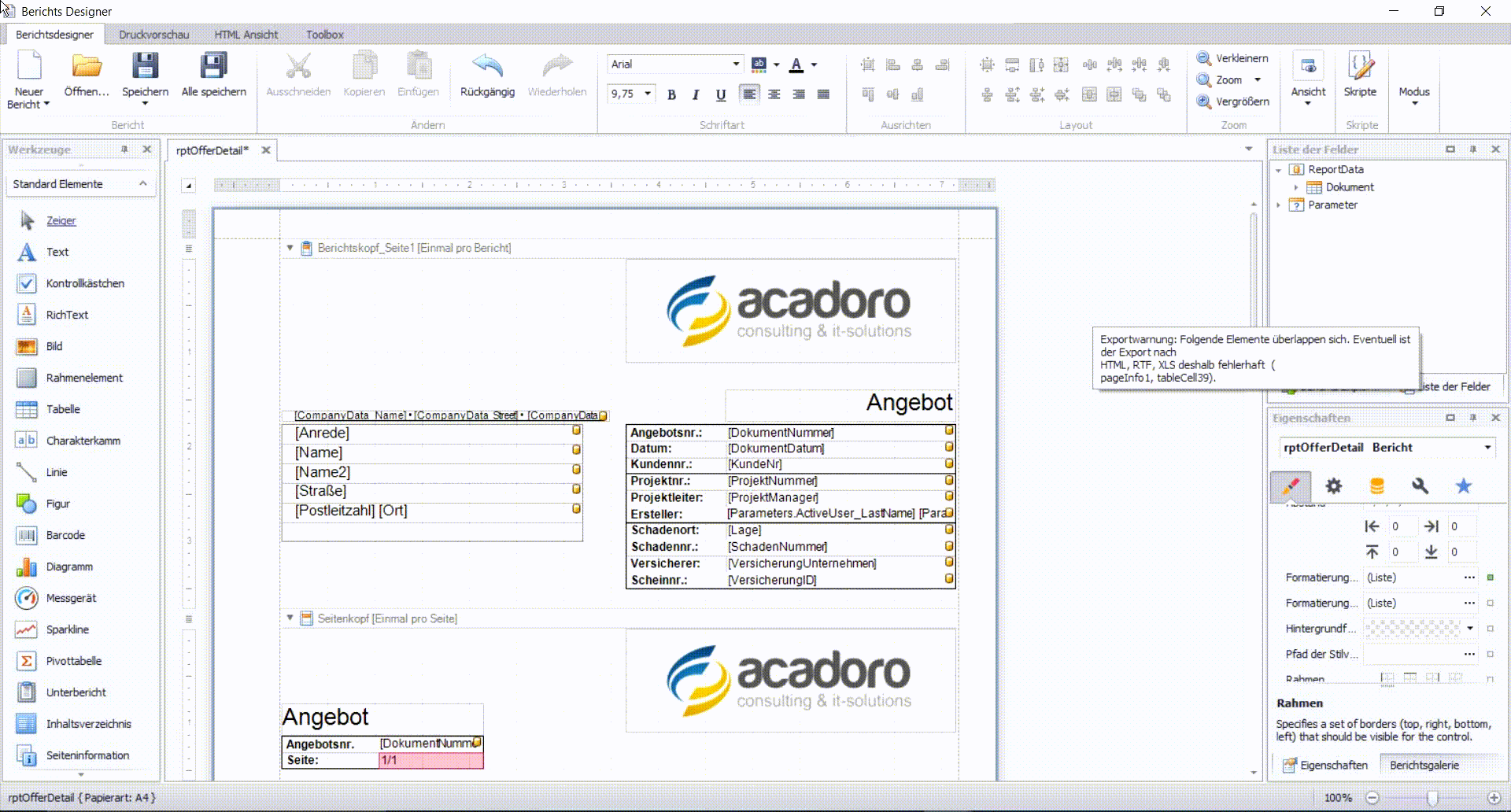Click the Rückgängig undo arrow
This screenshot has width=1511, height=812.
coord(487,66)
